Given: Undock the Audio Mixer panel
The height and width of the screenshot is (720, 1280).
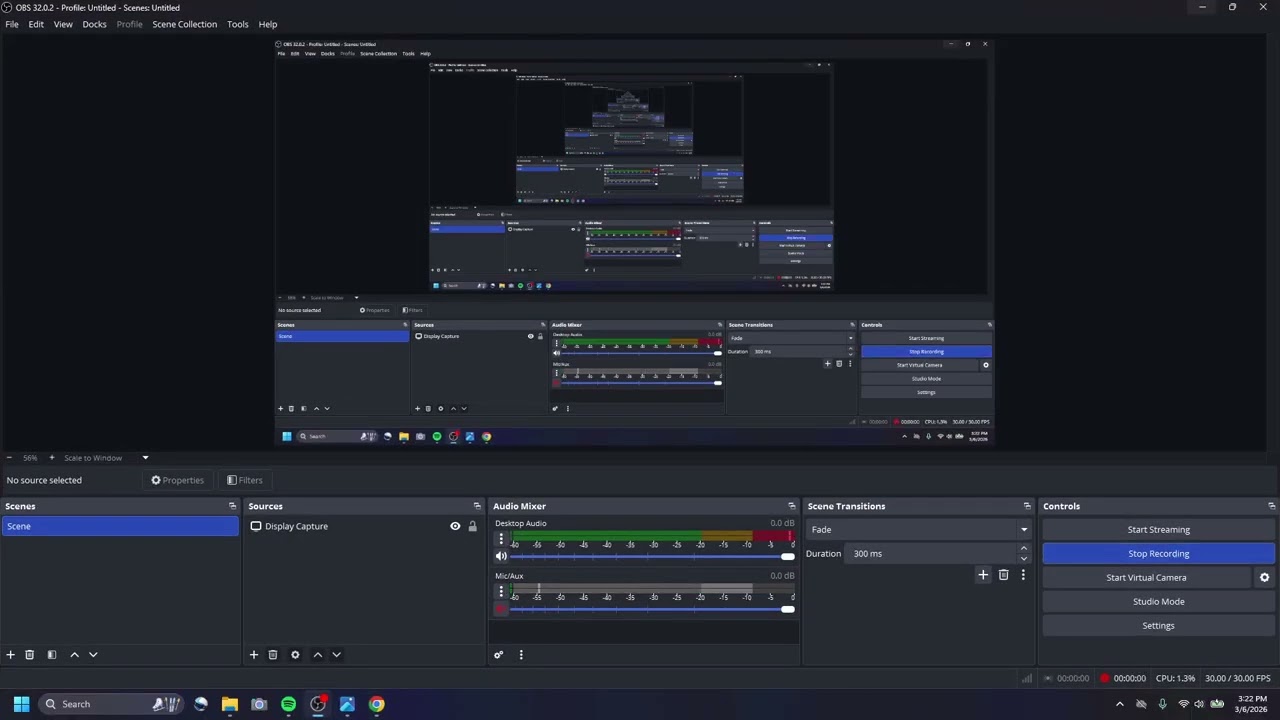Looking at the screenshot, I should [792, 506].
